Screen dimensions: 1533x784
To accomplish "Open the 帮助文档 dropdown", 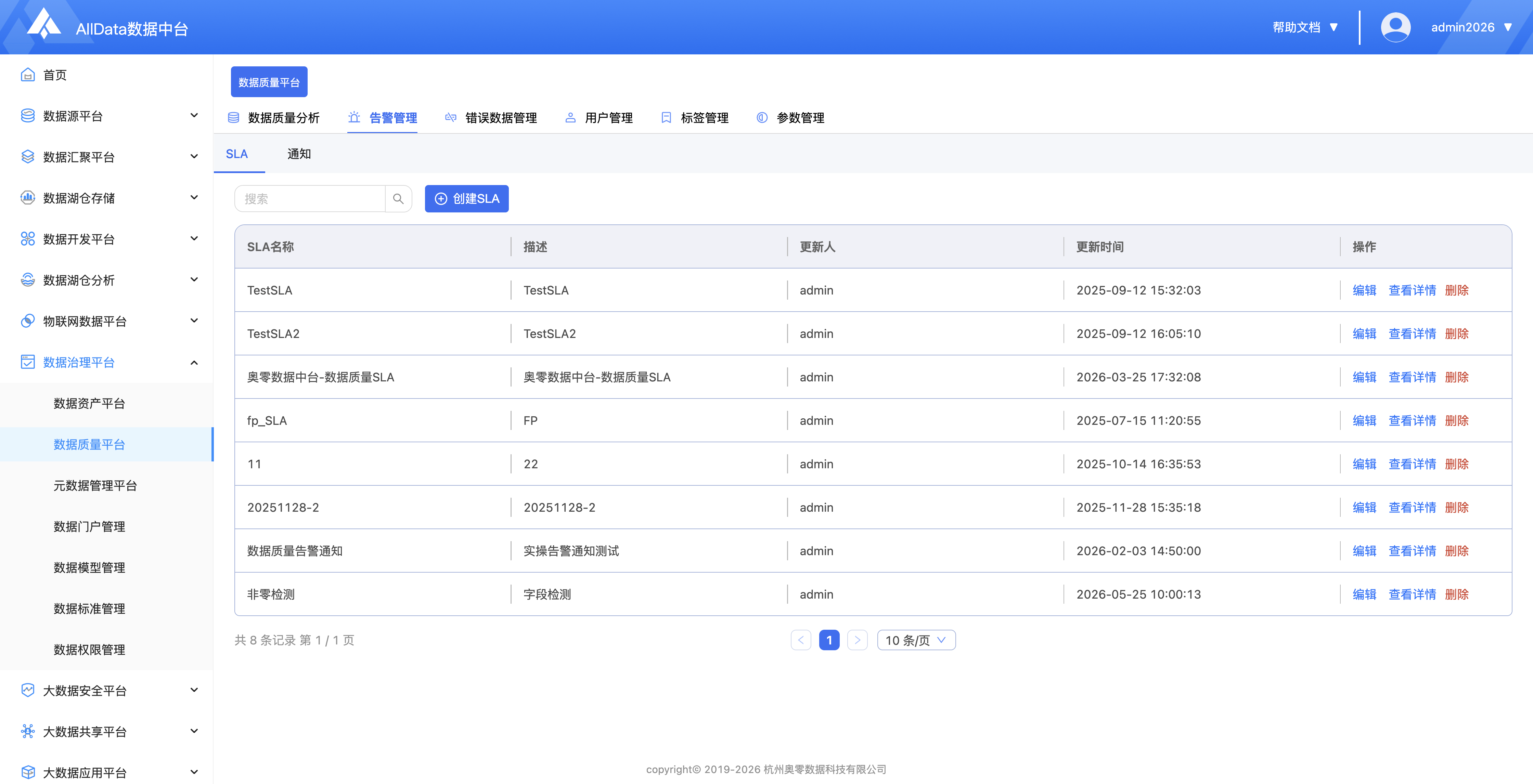I will tap(1306, 27).
